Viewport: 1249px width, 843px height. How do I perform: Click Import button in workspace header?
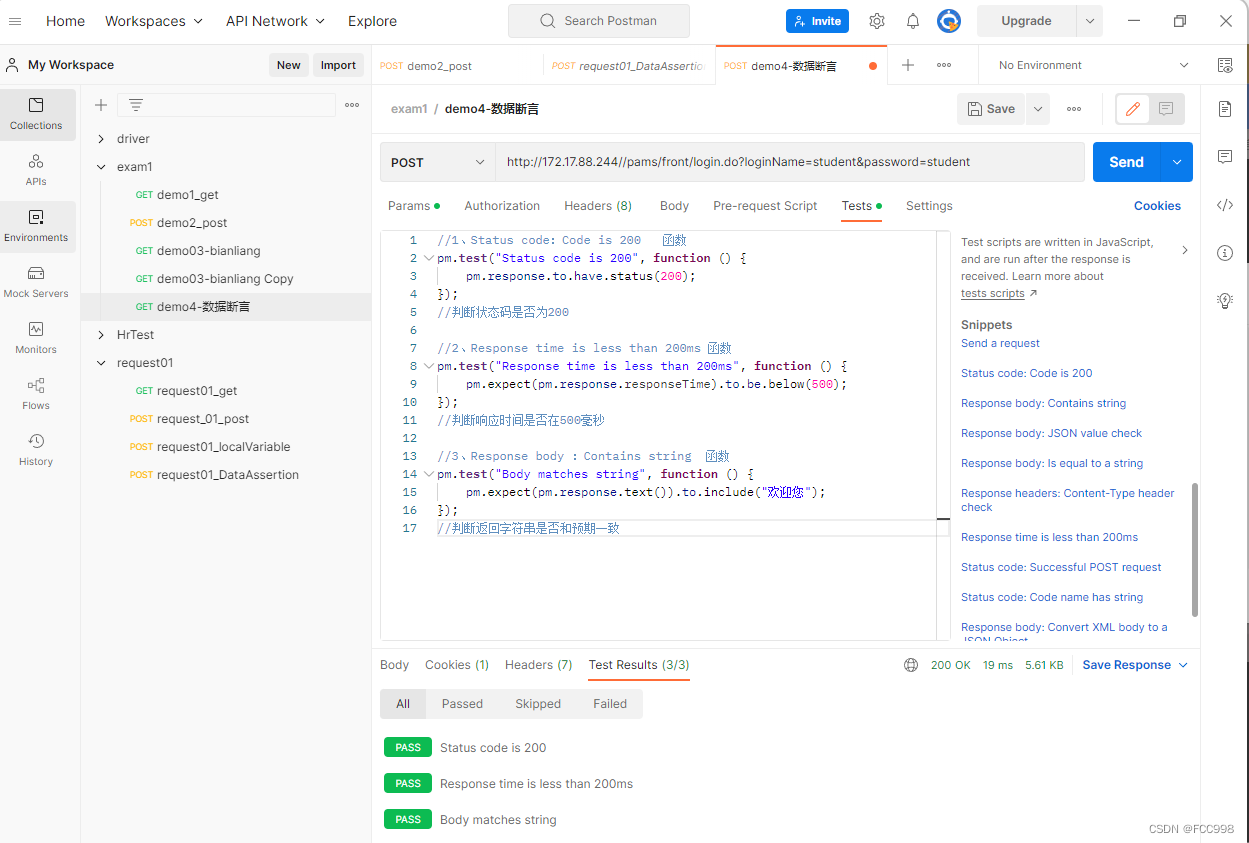click(338, 65)
